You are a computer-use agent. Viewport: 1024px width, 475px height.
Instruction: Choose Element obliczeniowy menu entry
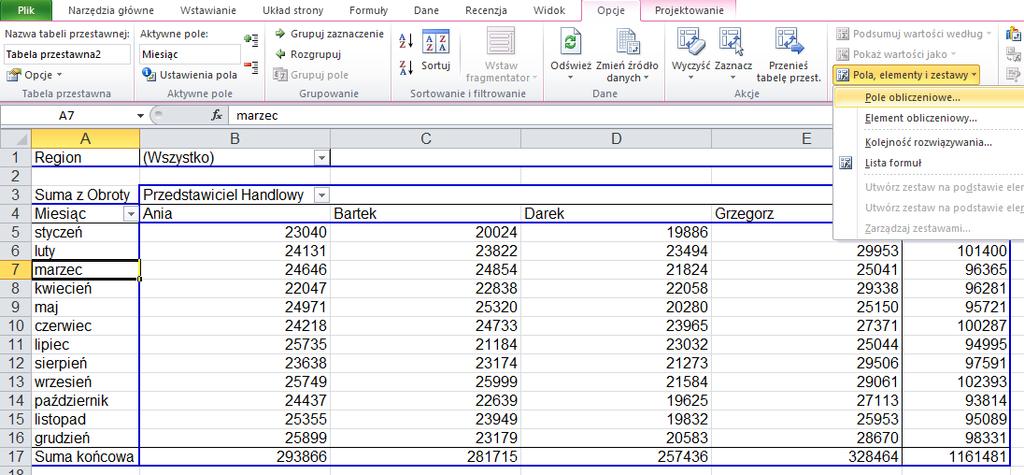click(x=929, y=118)
